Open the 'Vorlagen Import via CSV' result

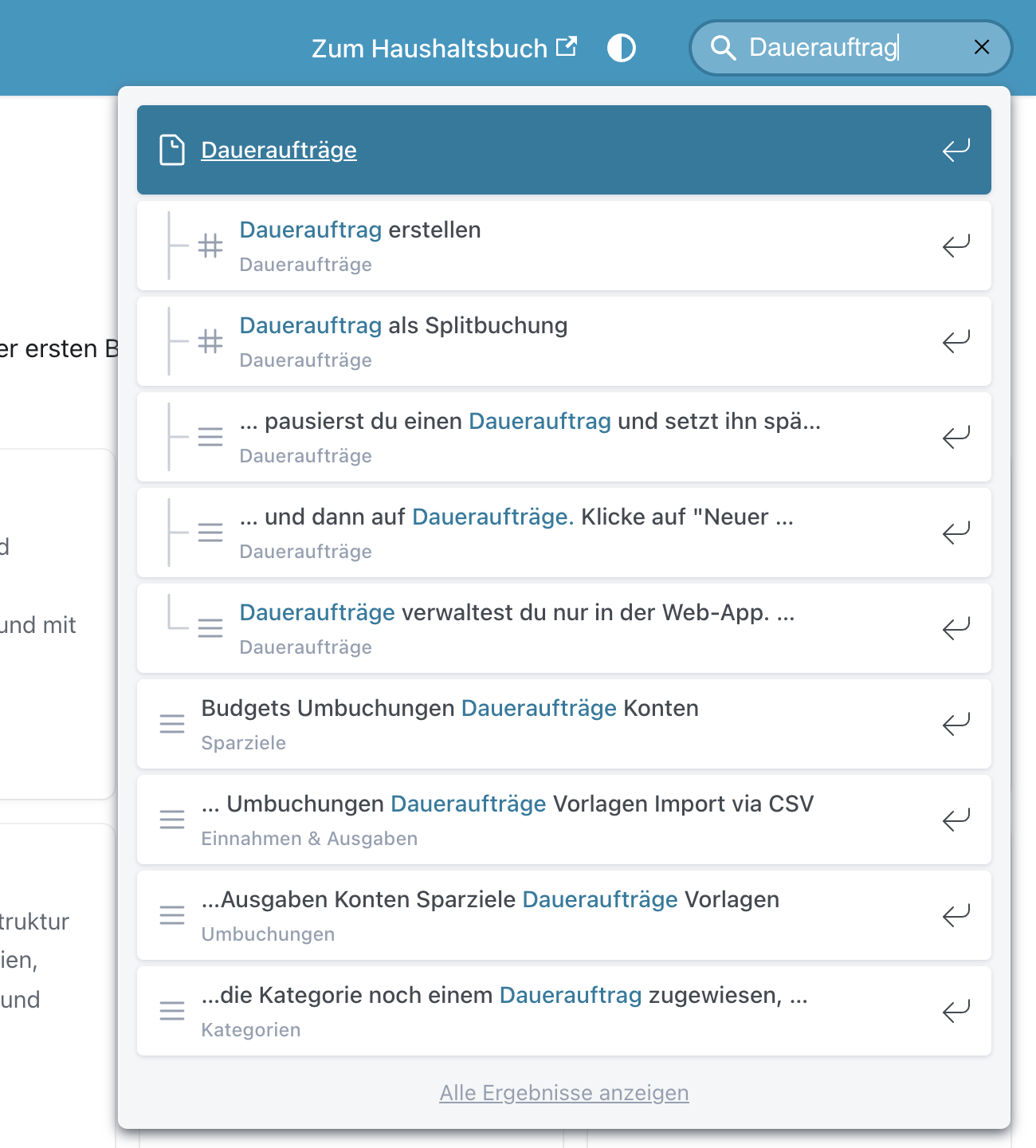click(564, 820)
